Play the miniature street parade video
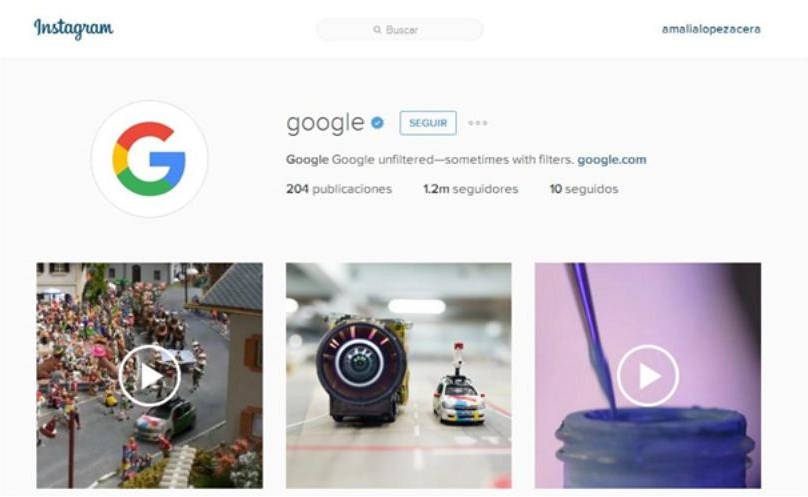808x497 pixels. click(x=149, y=376)
